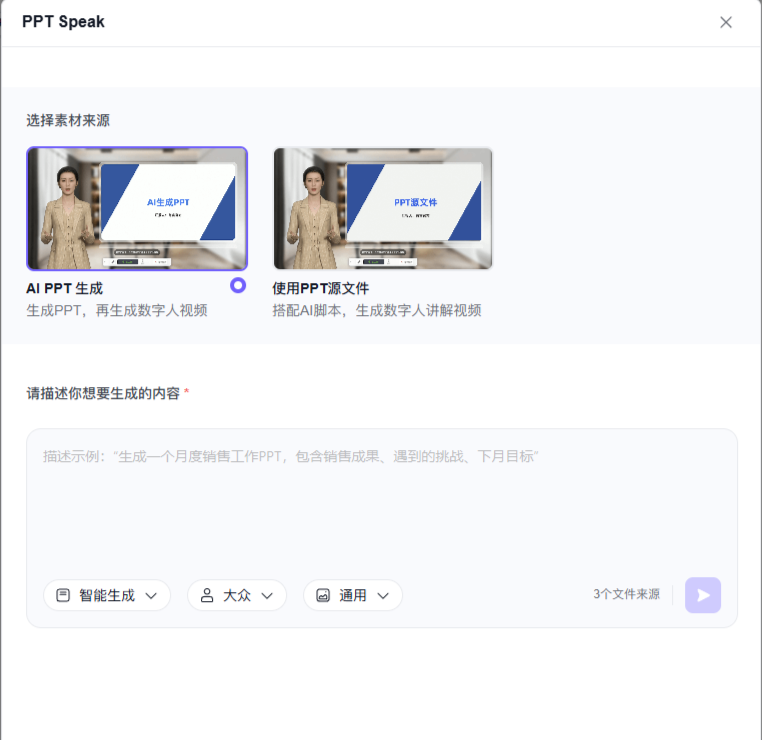Click the person icon beside 大众
The width and height of the screenshot is (762, 740).
point(207,595)
